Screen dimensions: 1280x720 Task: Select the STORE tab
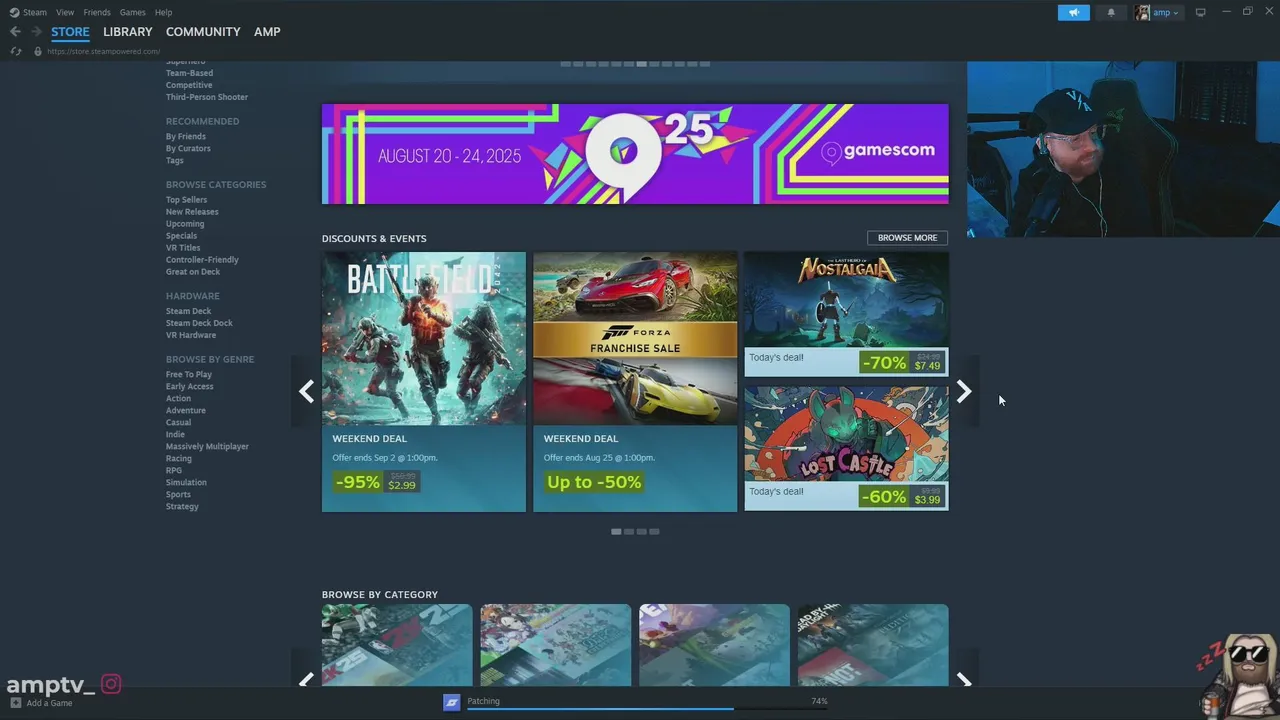(x=70, y=32)
